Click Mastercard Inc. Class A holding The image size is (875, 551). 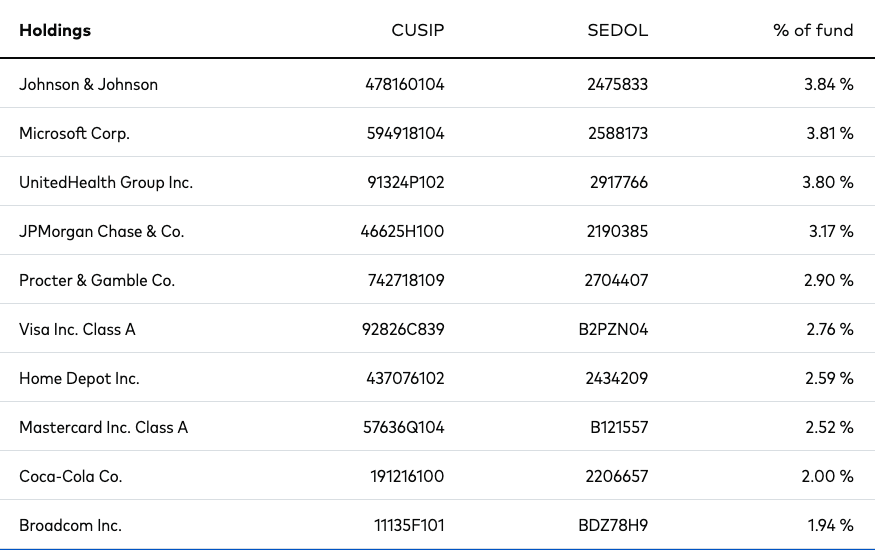pos(103,427)
